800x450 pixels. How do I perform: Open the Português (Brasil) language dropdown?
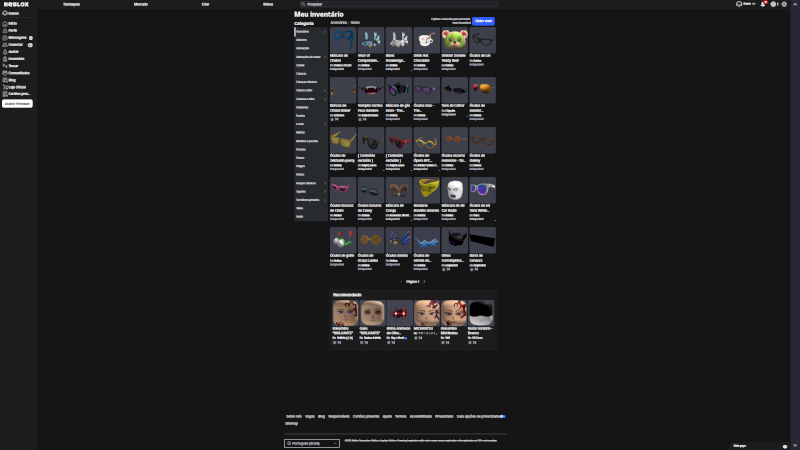click(312, 443)
